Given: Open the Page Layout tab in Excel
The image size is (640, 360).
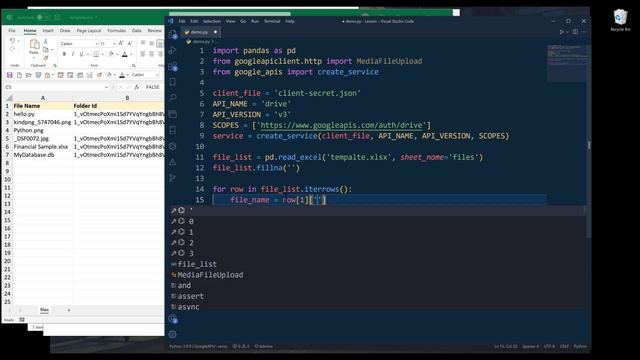Looking at the screenshot, I should click(89, 31).
